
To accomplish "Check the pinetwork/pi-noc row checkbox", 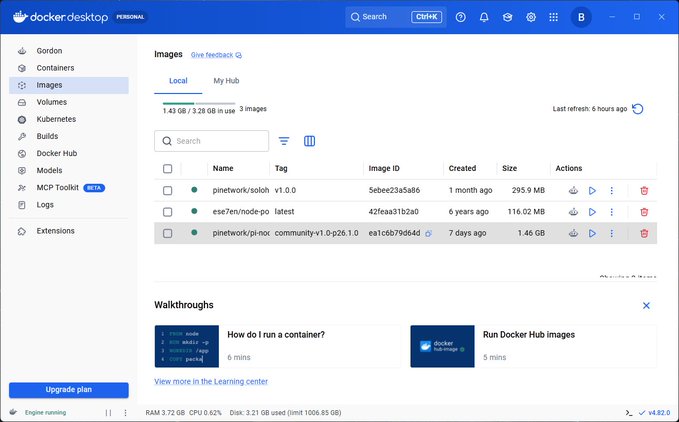I will (168, 233).
